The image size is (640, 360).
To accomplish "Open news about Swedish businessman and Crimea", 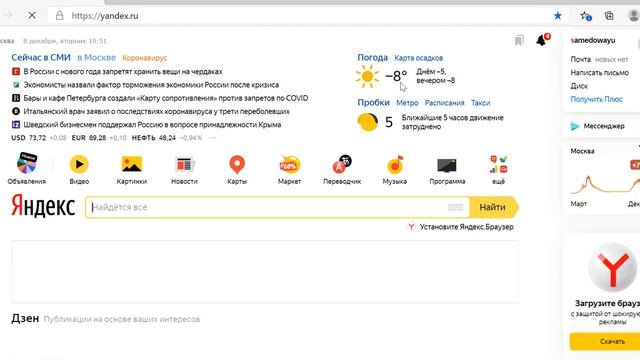I will tap(152, 124).
